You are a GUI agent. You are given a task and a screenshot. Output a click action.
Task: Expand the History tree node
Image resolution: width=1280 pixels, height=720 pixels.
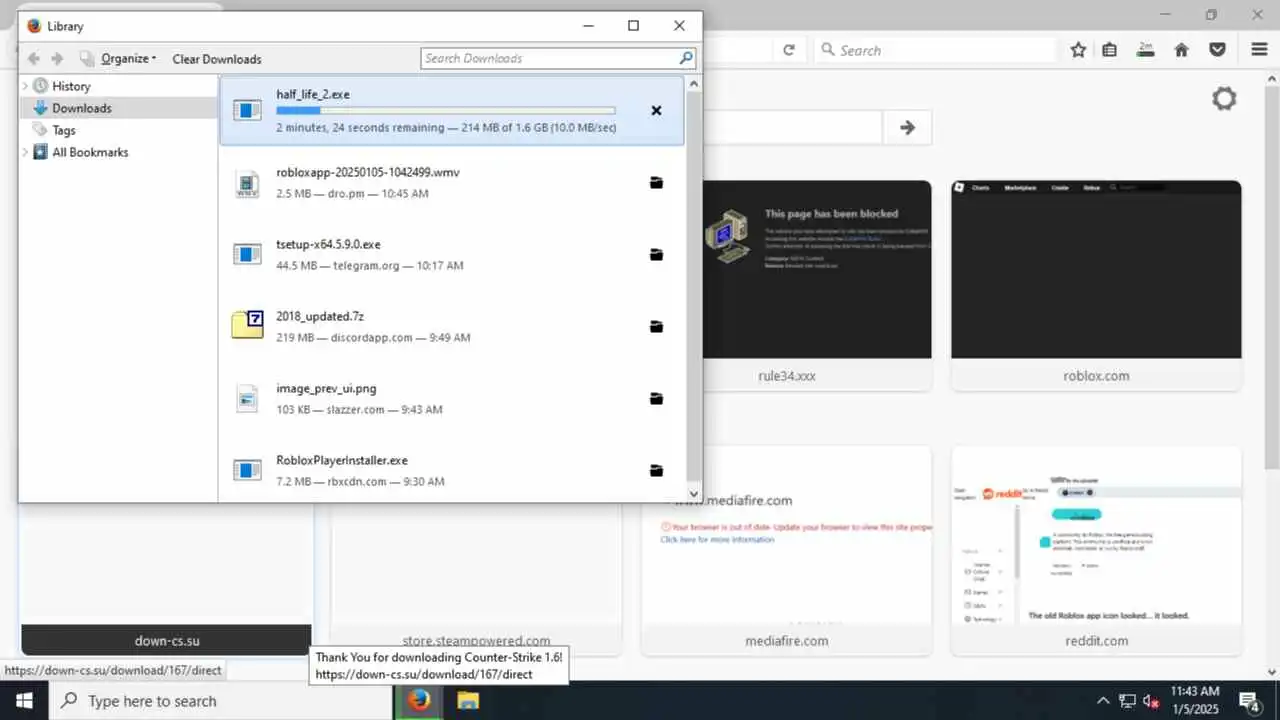coord(25,86)
